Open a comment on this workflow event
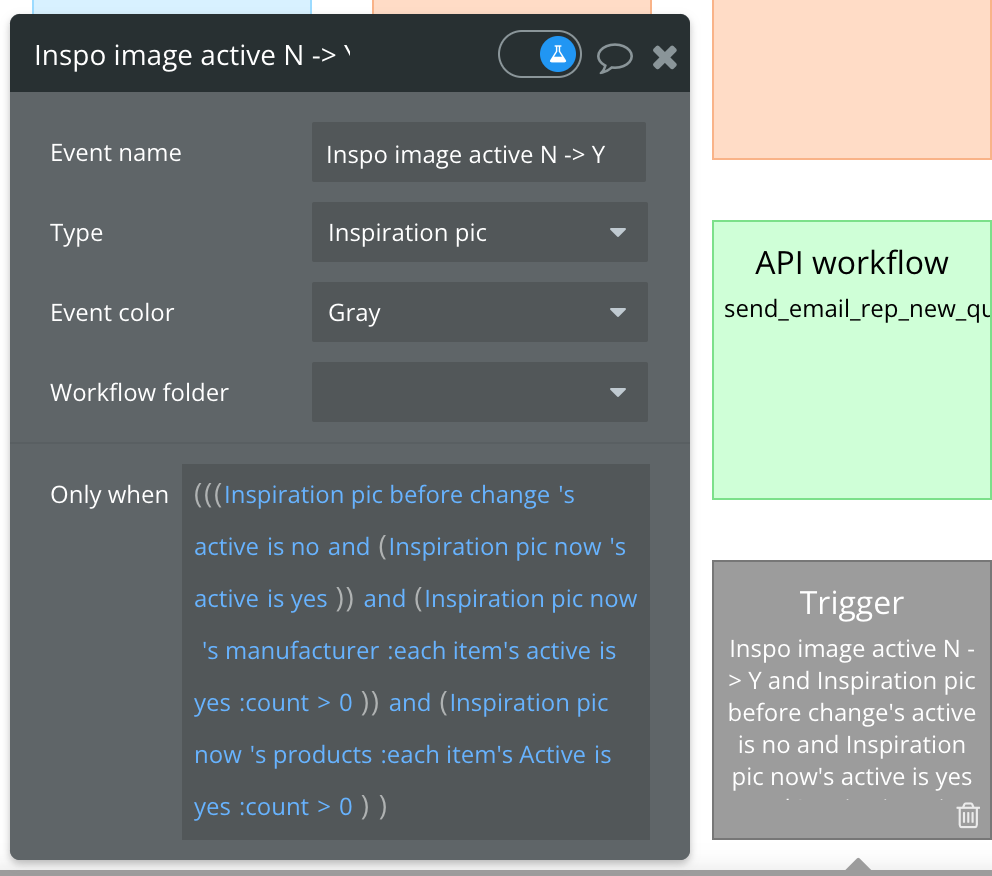The height and width of the screenshot is (876, 992). [615, 57]
